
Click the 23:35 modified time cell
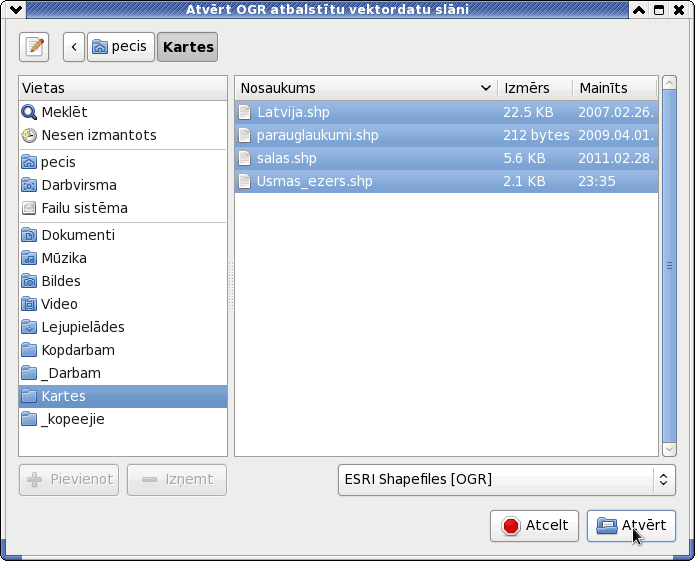pyautogui.click(x=597, y=182)
